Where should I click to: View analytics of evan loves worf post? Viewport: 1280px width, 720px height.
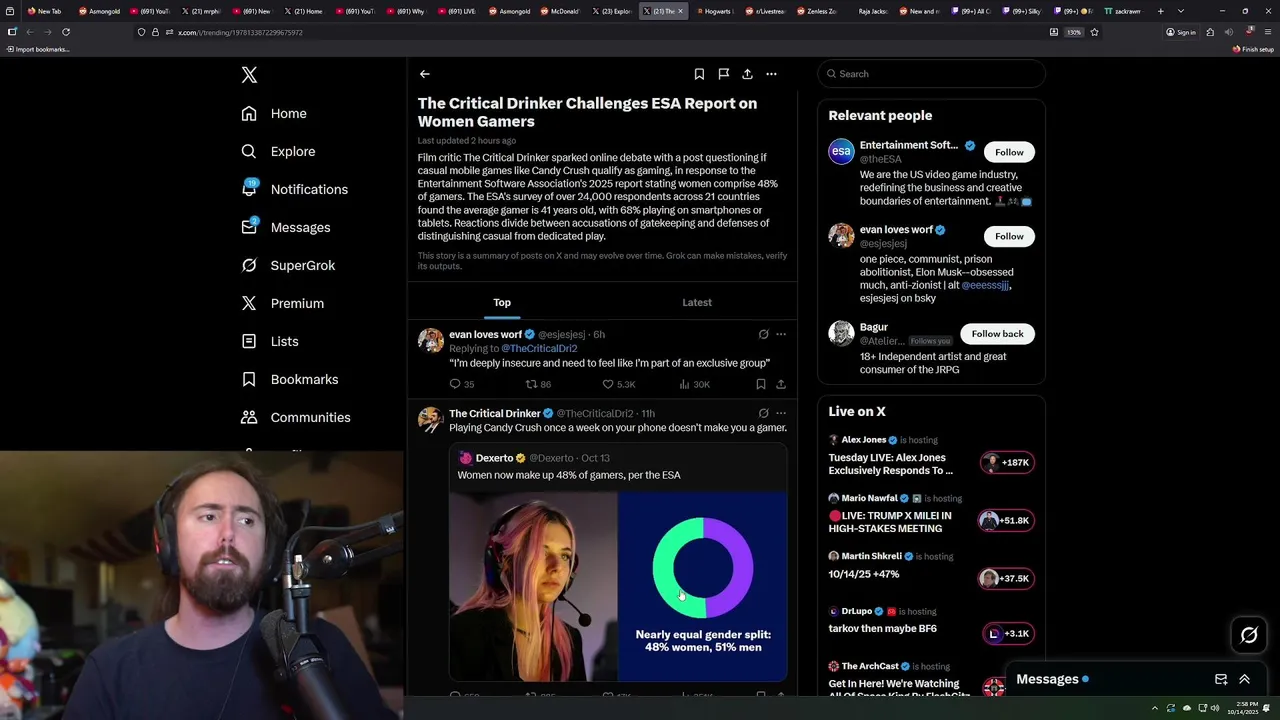(x=694, y=384)
